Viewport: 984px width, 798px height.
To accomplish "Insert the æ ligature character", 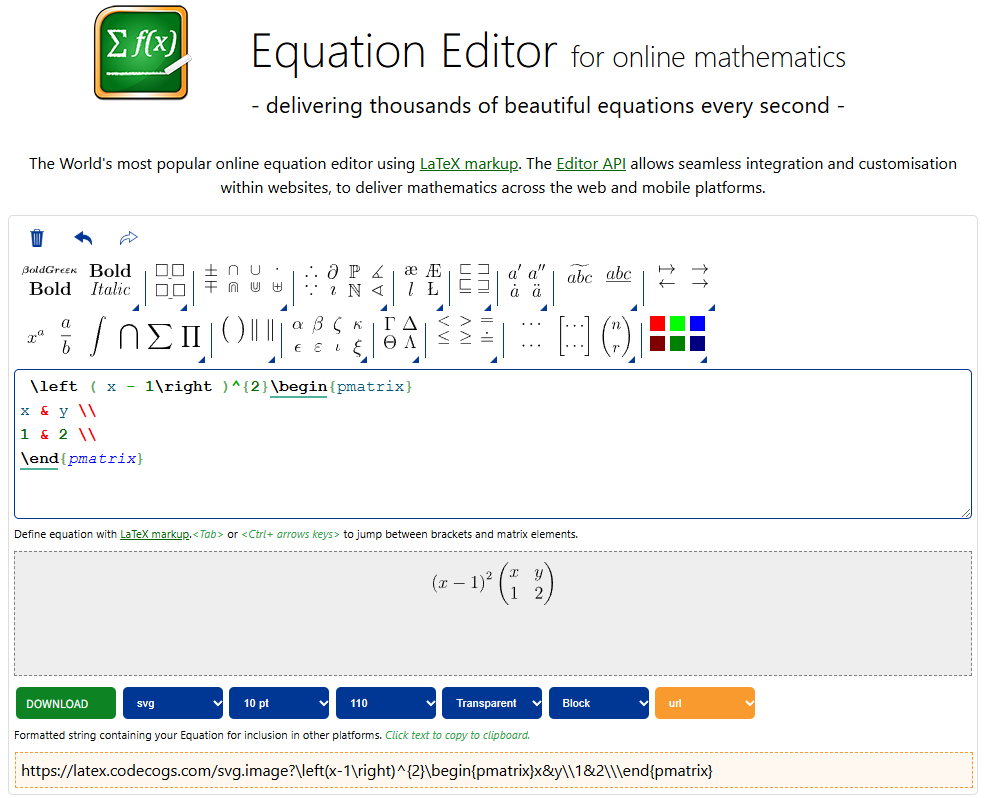I will click(410, 270).
